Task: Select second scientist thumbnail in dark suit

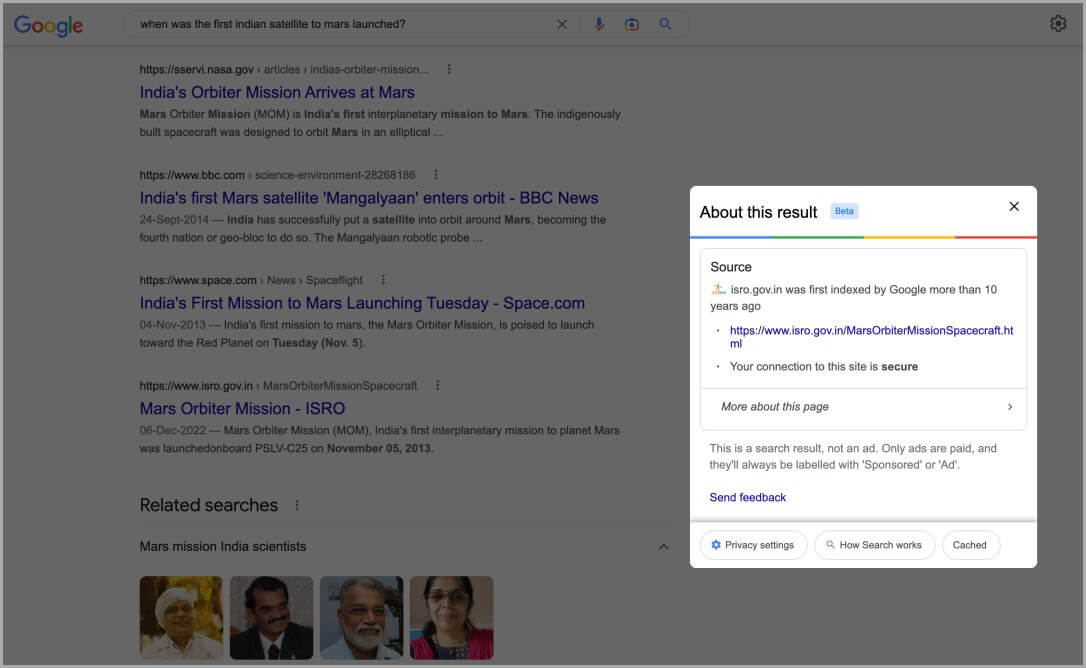Action: tap(272, 617)
